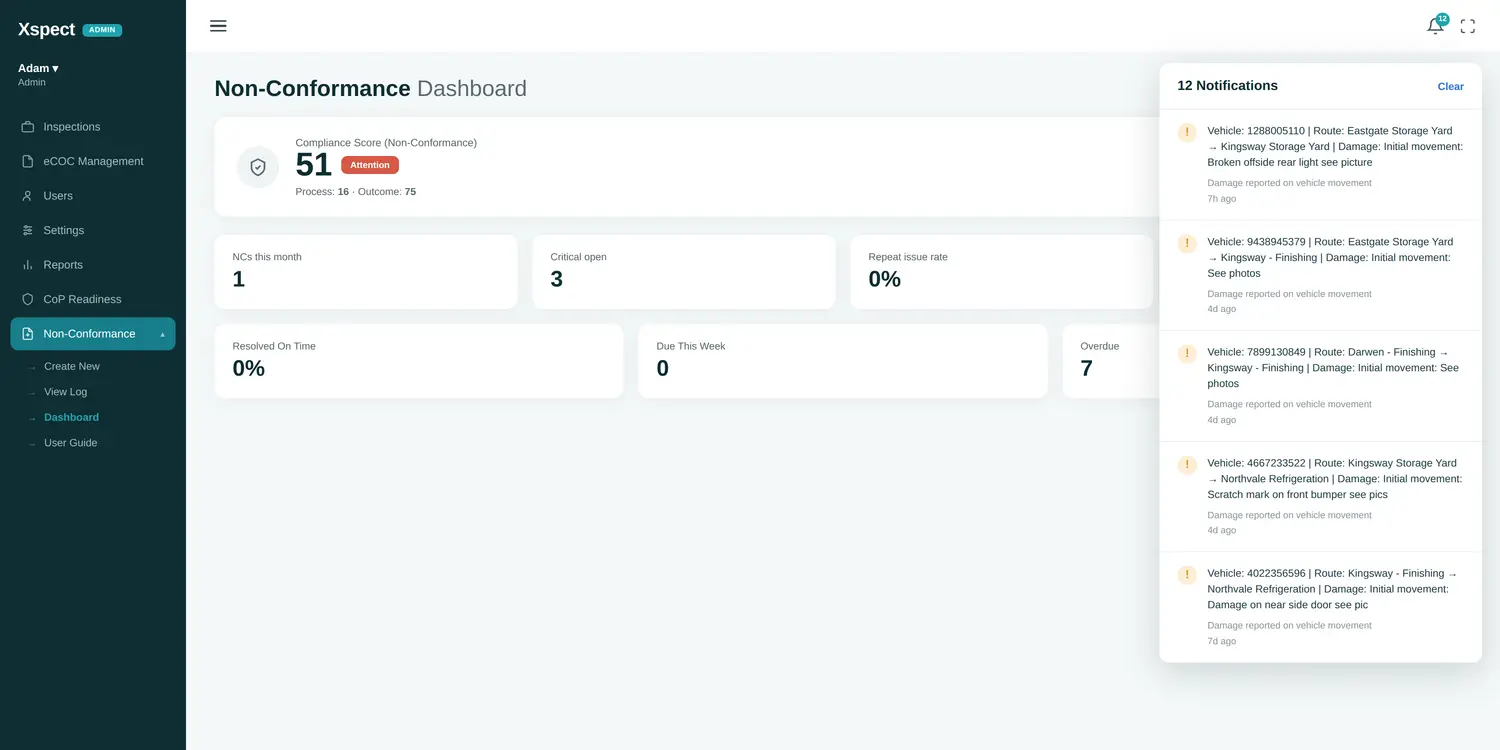Image resolution: width=1500 pixels, height=750 pixels.
Task: Click the CoP Readiness shield icon
Action: pos(28,299)
